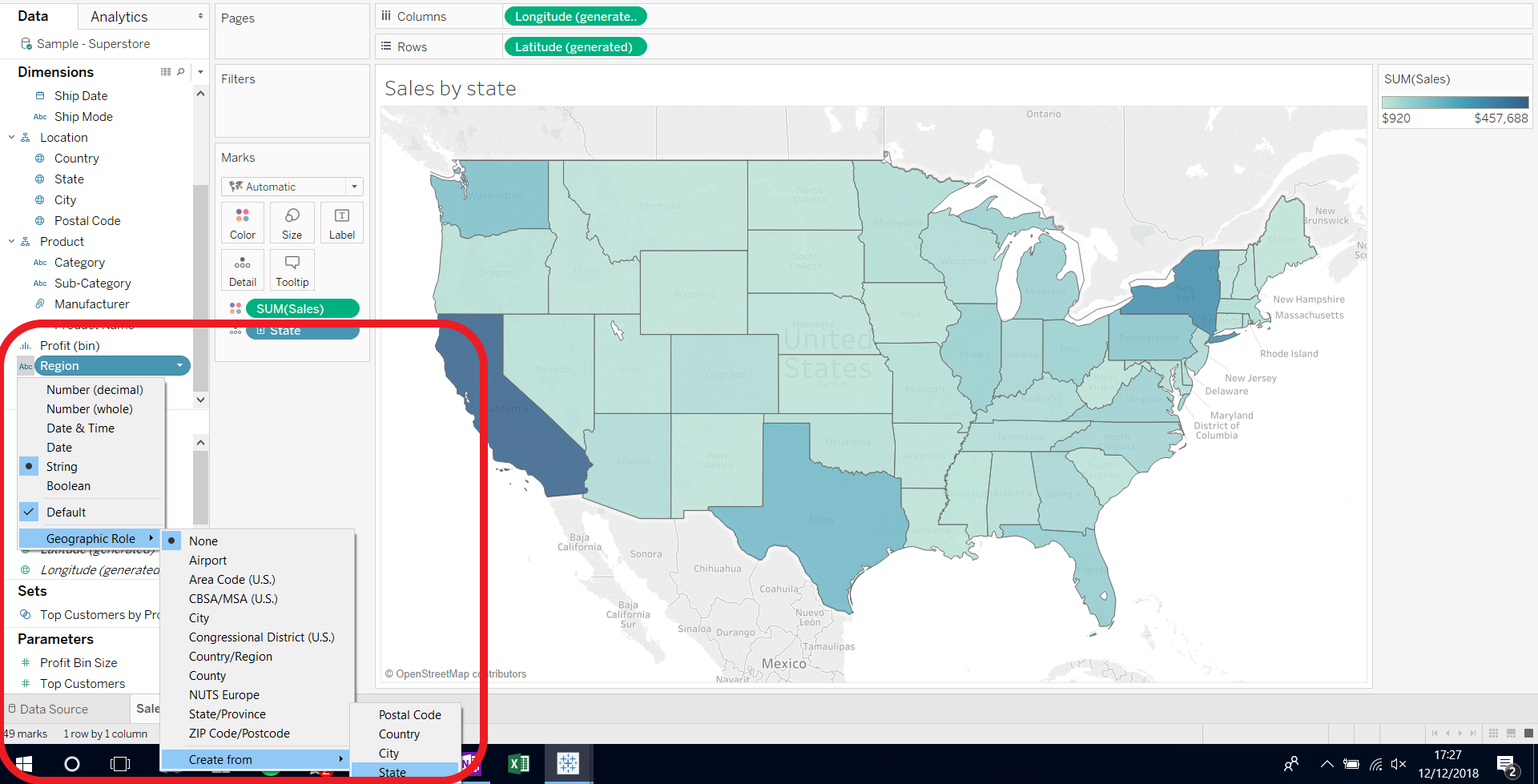
Task: Open Windows Task View
Action: click(120, 764)
